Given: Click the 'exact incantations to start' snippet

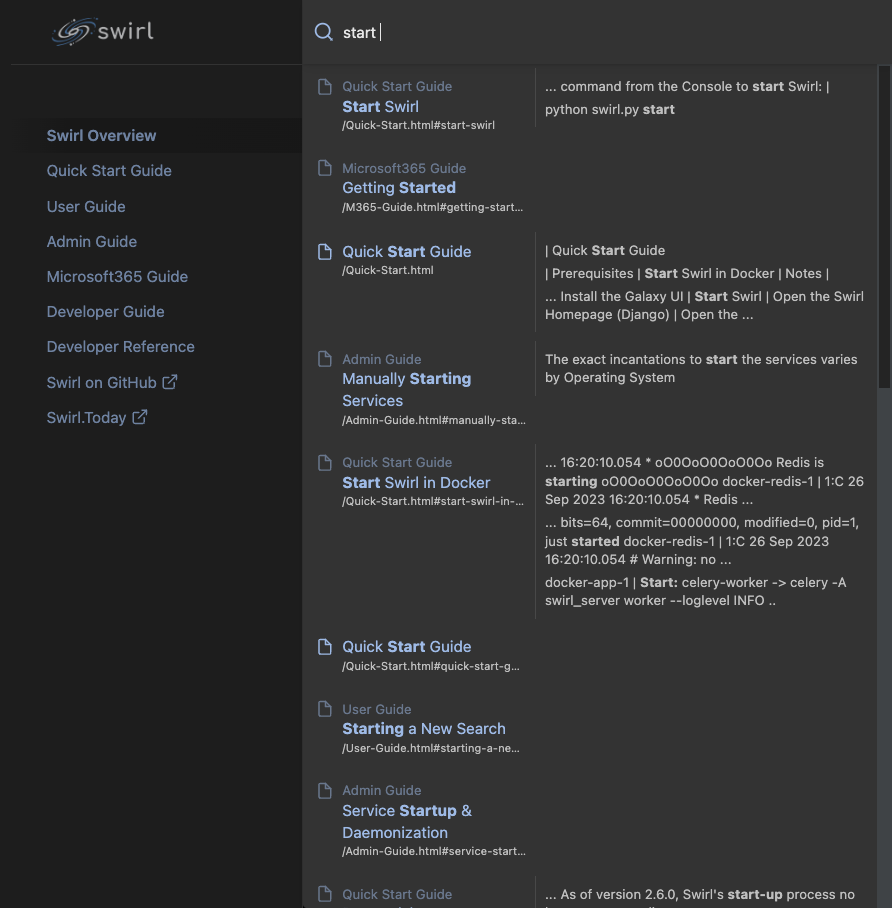Looking at the screenshot, I should click(701, 368).
